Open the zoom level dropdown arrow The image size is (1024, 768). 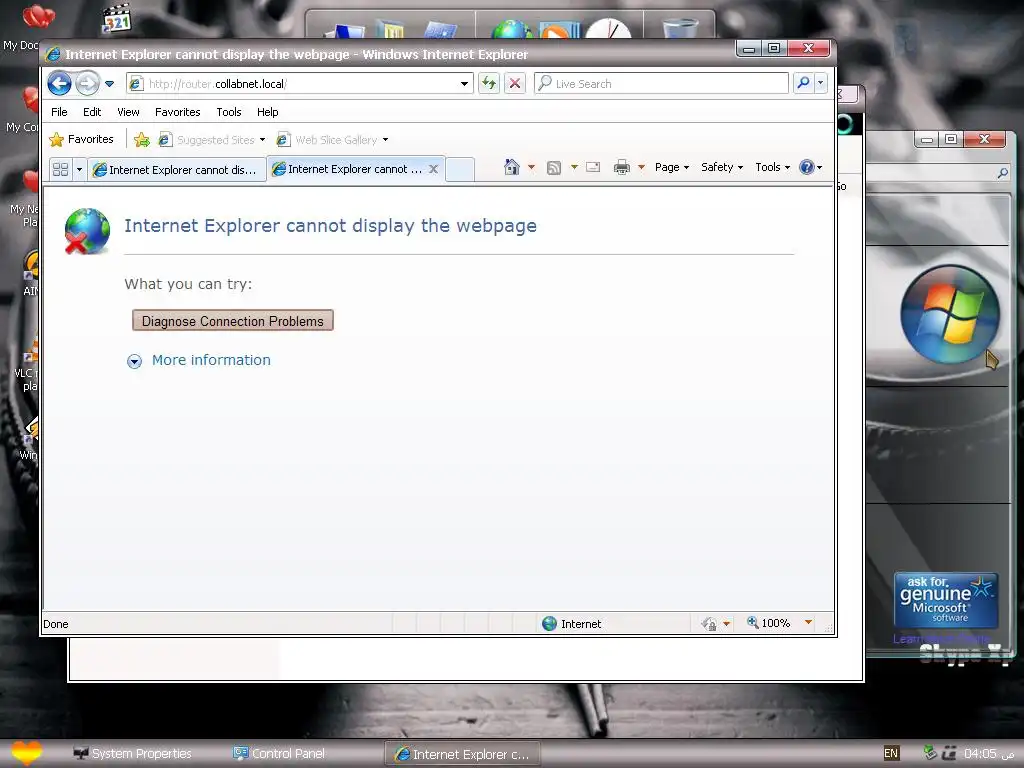coord(808,622)
